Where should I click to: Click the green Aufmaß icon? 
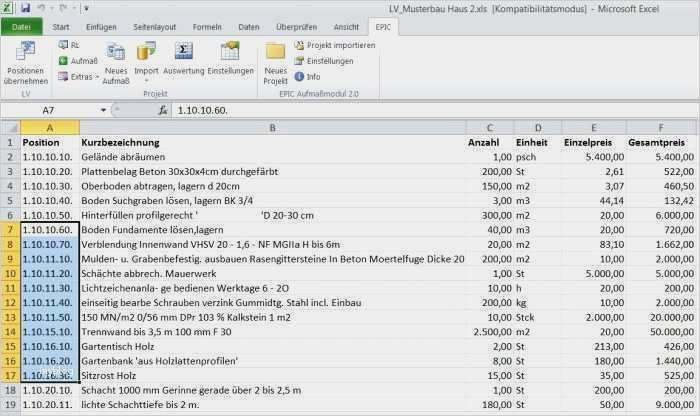pos(64,61)
